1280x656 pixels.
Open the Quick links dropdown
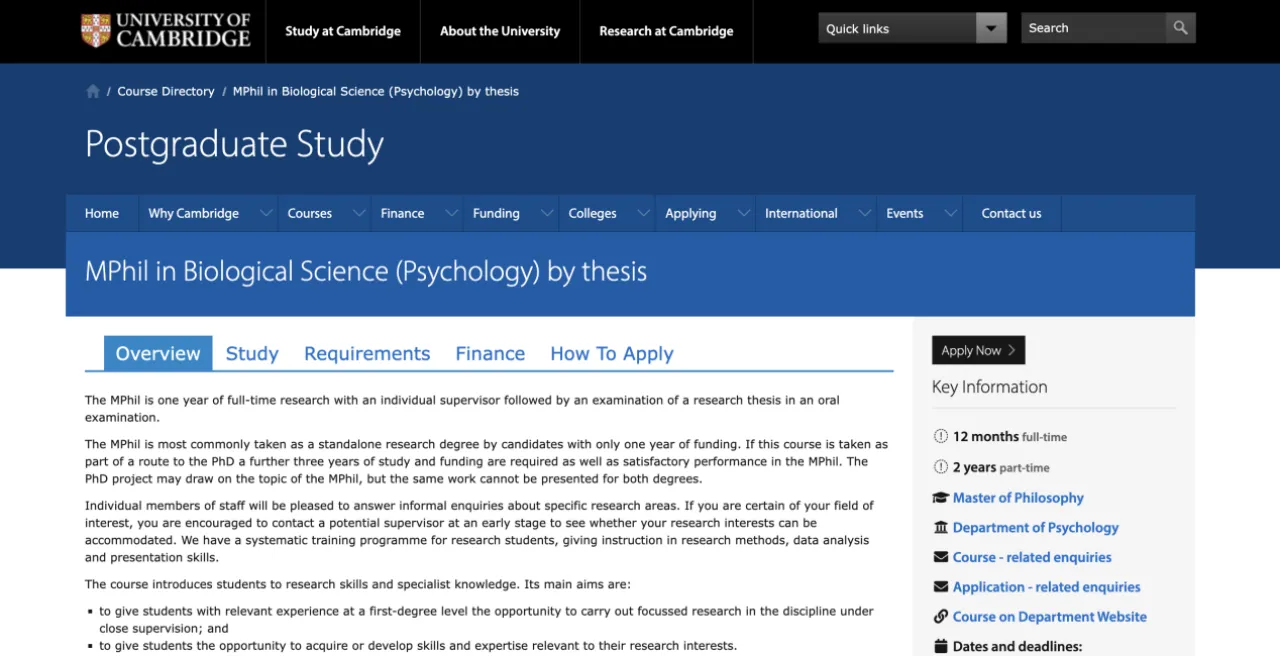click(x=991, y=28)
